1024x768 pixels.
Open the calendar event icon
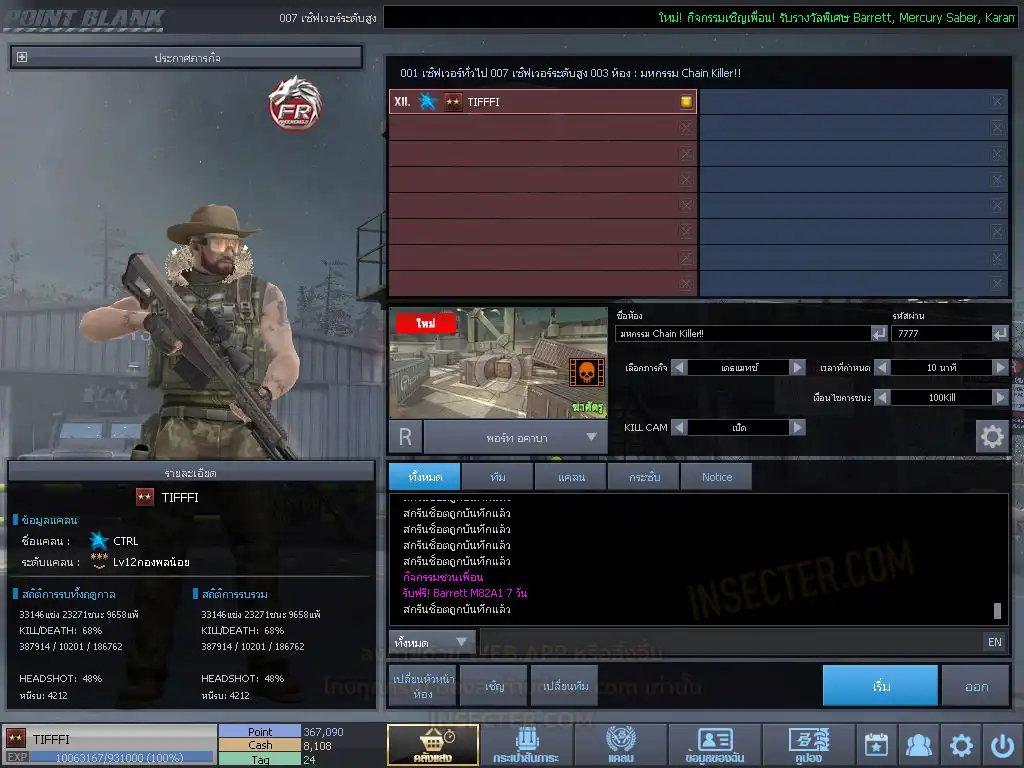(x=876, y=745)
